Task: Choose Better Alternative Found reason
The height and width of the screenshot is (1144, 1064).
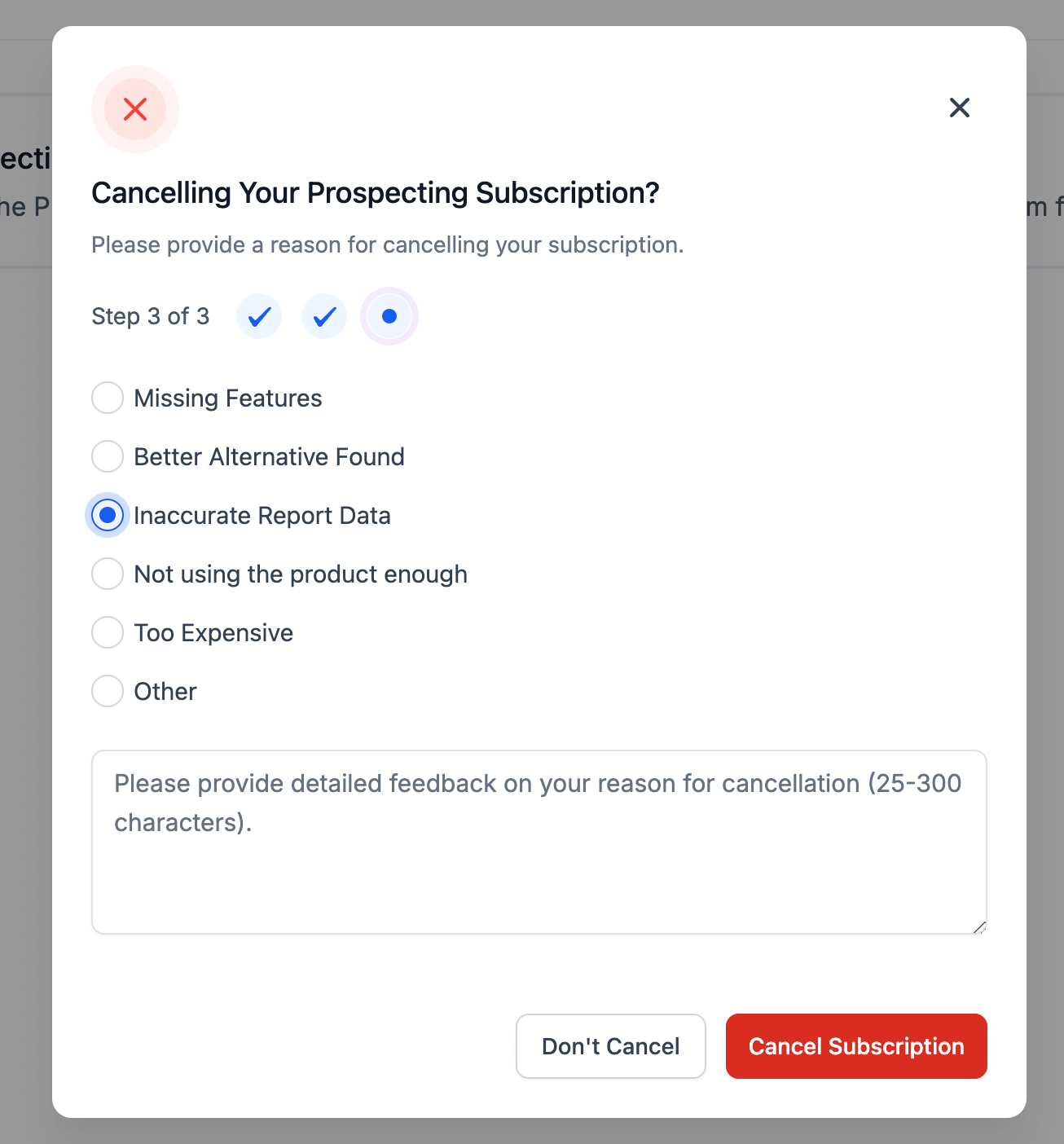Action: click(x=108, y=456)
